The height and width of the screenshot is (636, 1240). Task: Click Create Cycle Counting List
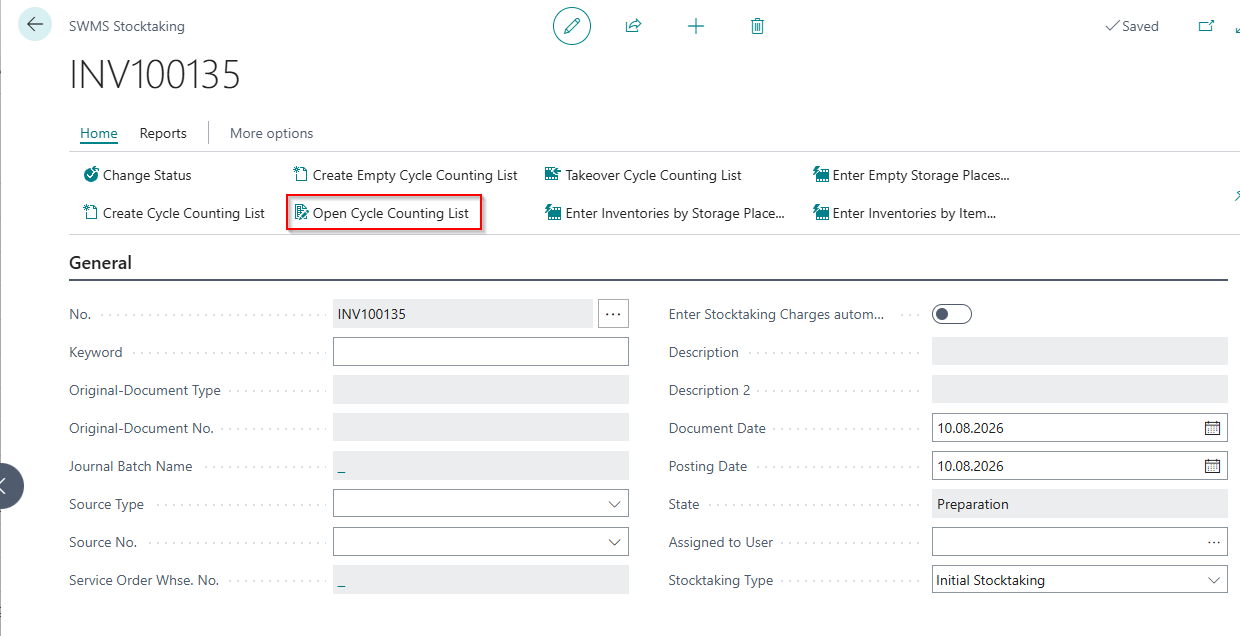pyautogui.click(x=174, y=213)
